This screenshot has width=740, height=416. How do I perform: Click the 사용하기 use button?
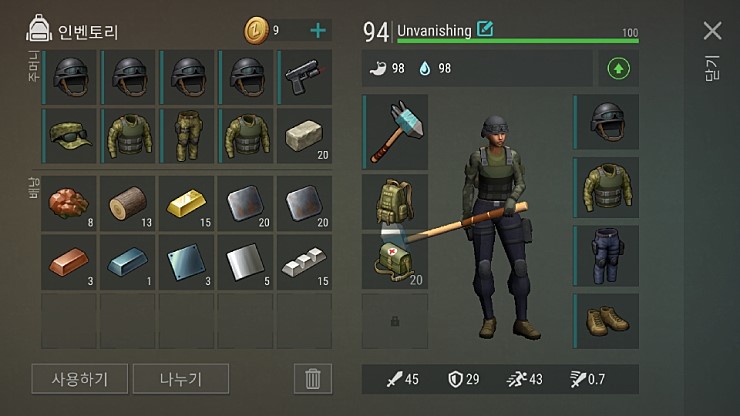79,379
